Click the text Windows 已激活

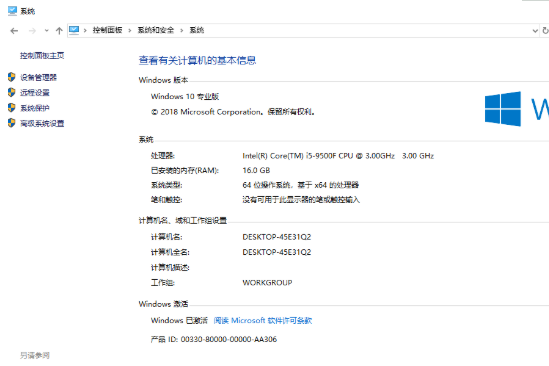coord(179,320)
